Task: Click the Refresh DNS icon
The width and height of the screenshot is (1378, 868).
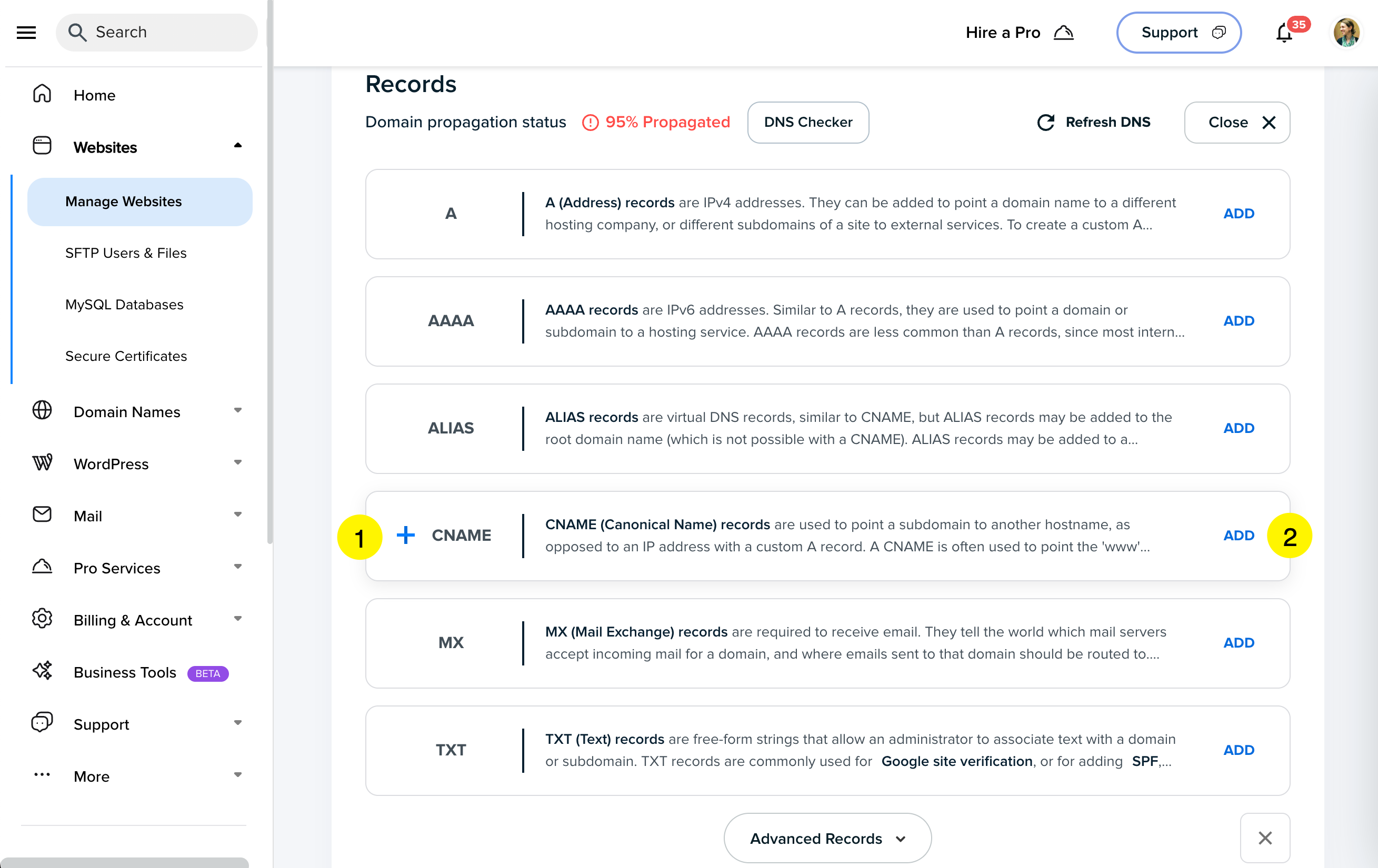Action: [x=1045, y=123]
